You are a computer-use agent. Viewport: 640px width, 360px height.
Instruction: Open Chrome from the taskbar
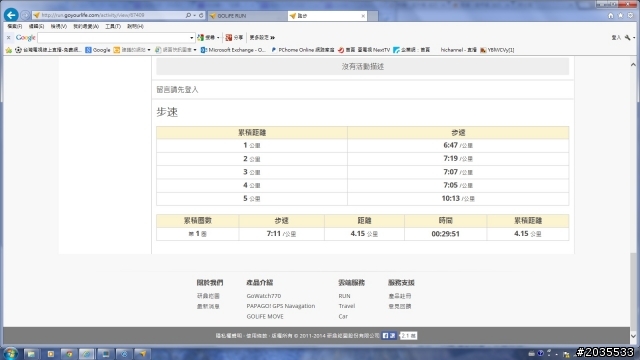(x=69, y=354)
